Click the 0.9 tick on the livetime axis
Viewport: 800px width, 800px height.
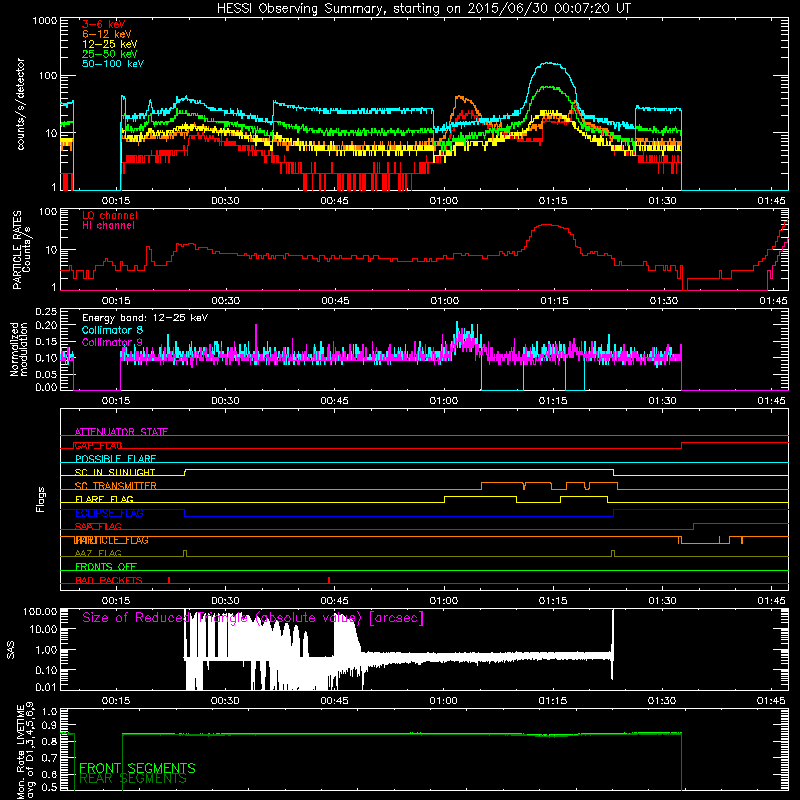49,725
